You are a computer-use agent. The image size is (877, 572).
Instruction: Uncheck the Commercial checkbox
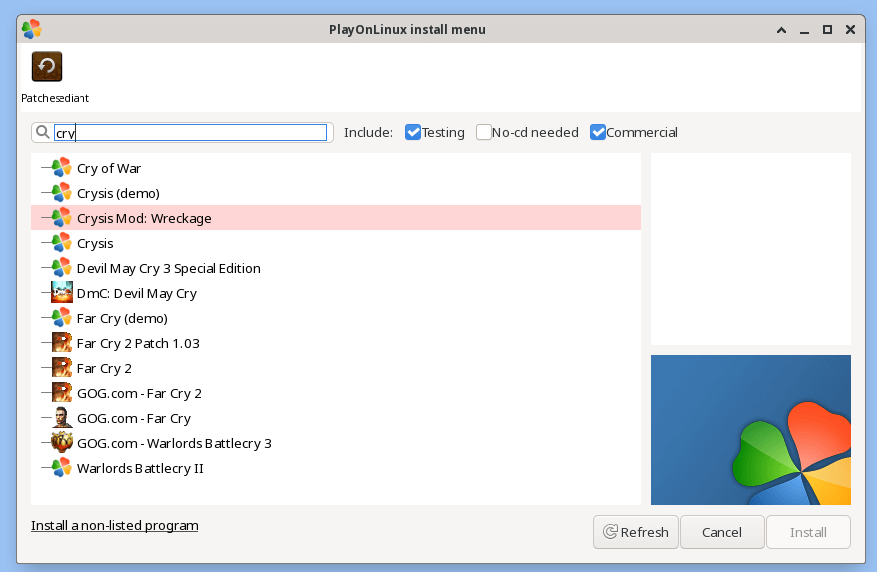click(x=598, y=133)
